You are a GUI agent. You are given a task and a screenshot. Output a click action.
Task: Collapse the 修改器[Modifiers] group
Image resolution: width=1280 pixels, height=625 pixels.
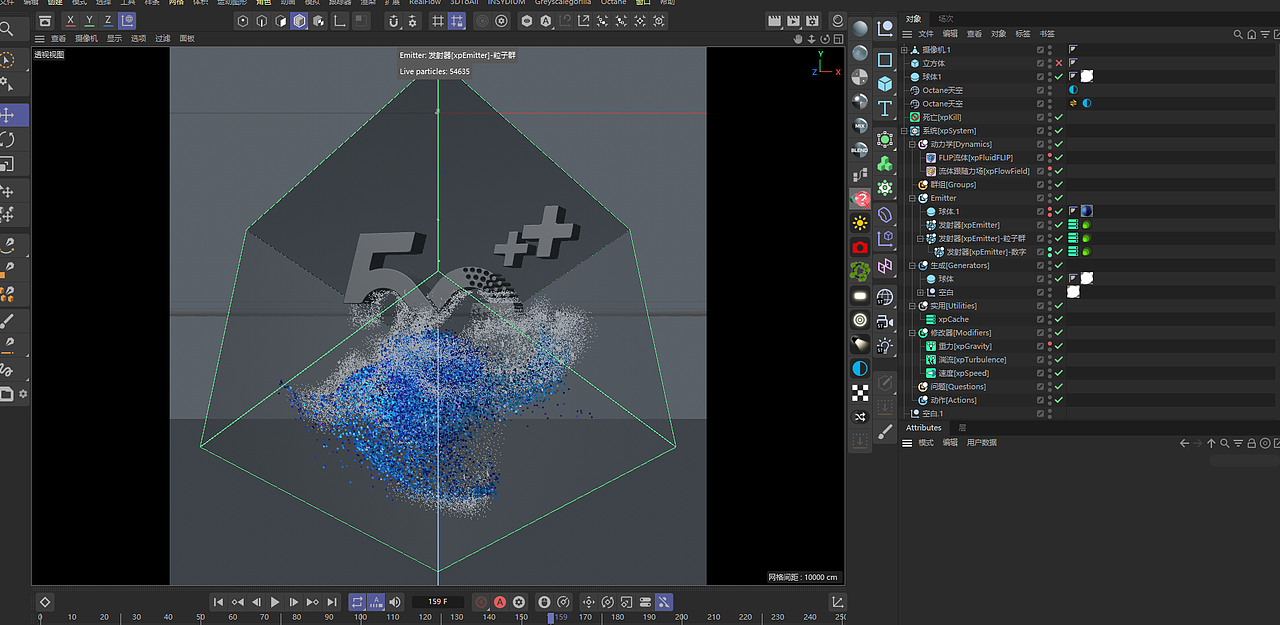pos(912,332)
